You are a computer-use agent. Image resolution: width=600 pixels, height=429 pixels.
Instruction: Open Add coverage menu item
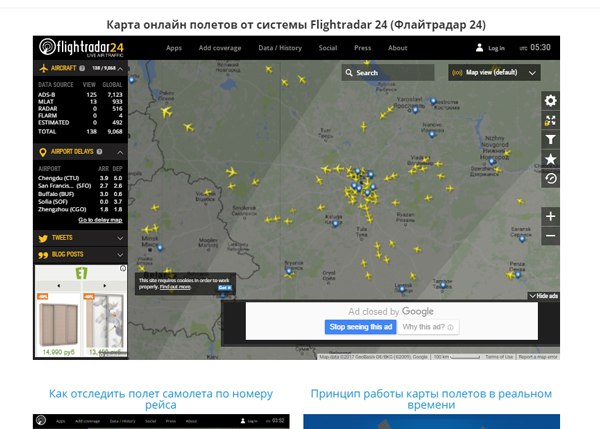tap(220, 48)
